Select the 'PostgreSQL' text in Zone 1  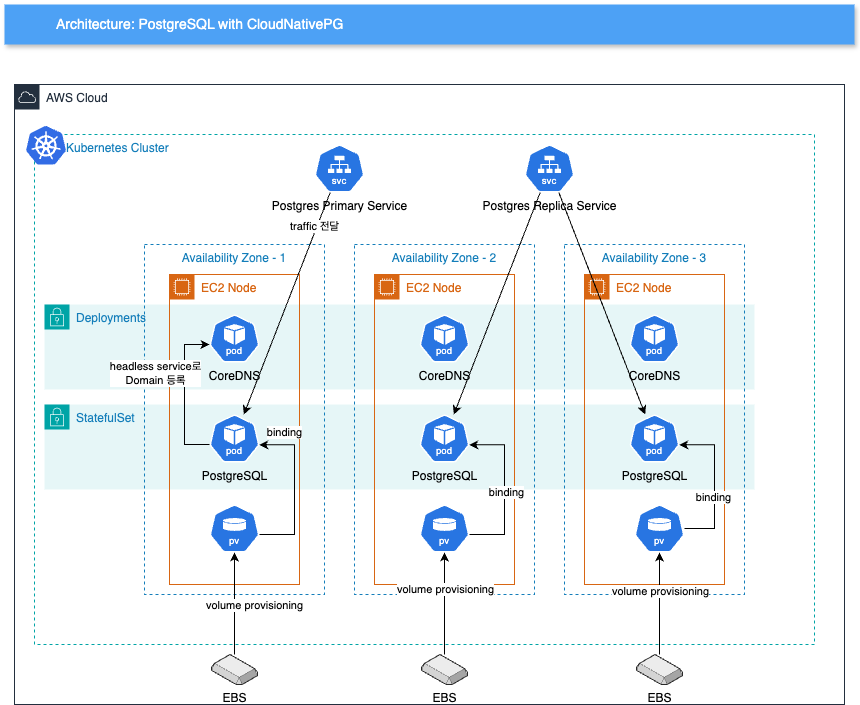tap(234, 476)
